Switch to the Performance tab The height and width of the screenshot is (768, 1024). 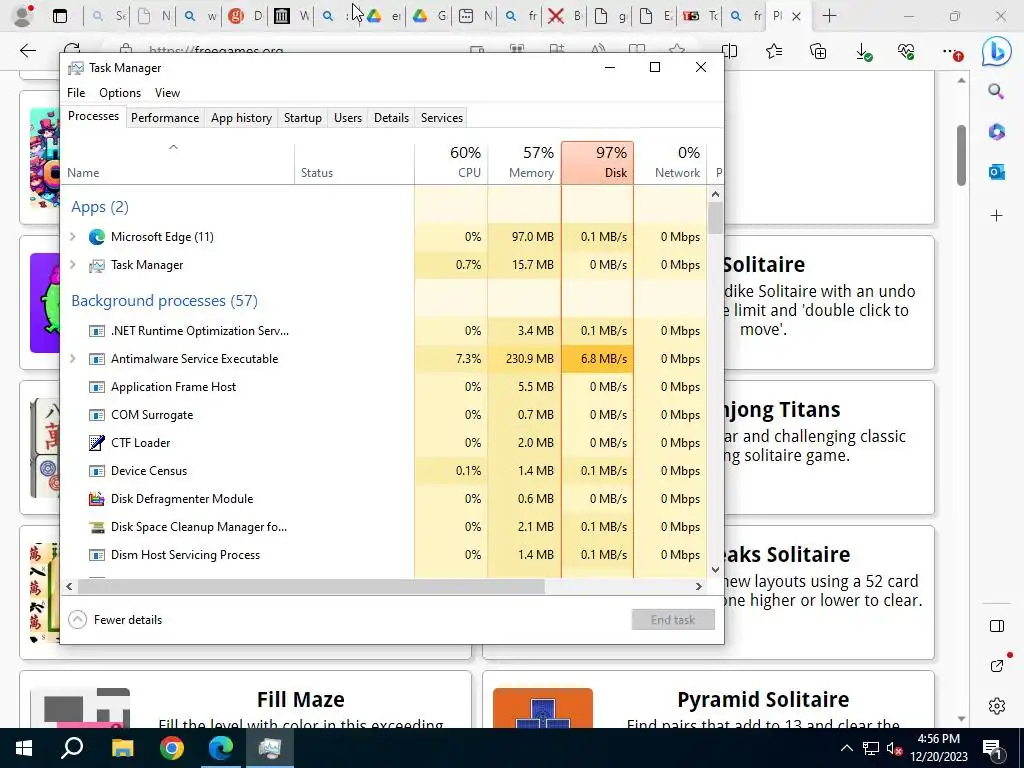(165, 118)
